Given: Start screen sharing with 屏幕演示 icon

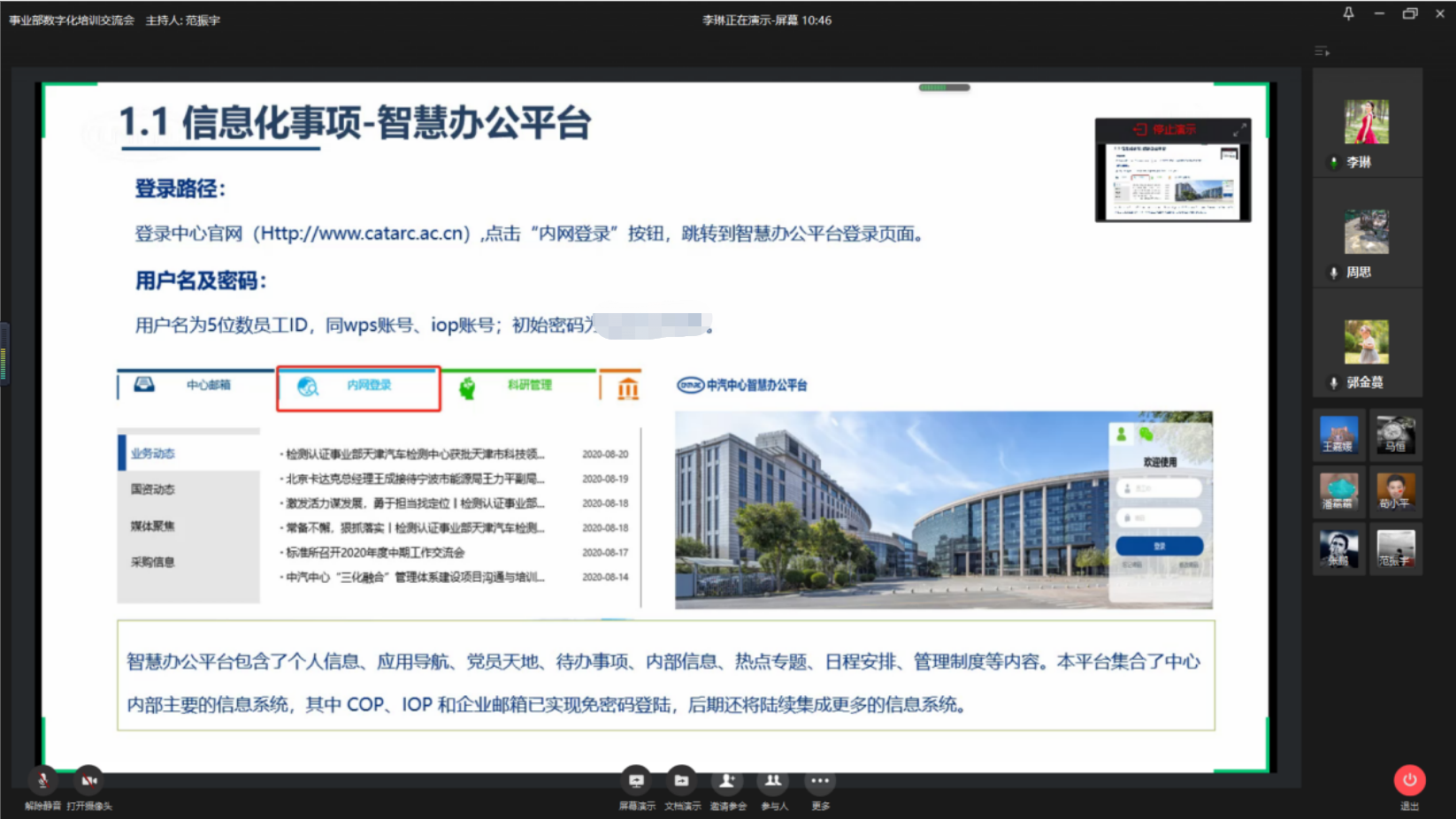Looking at the screenshot, I should [636, 781].
